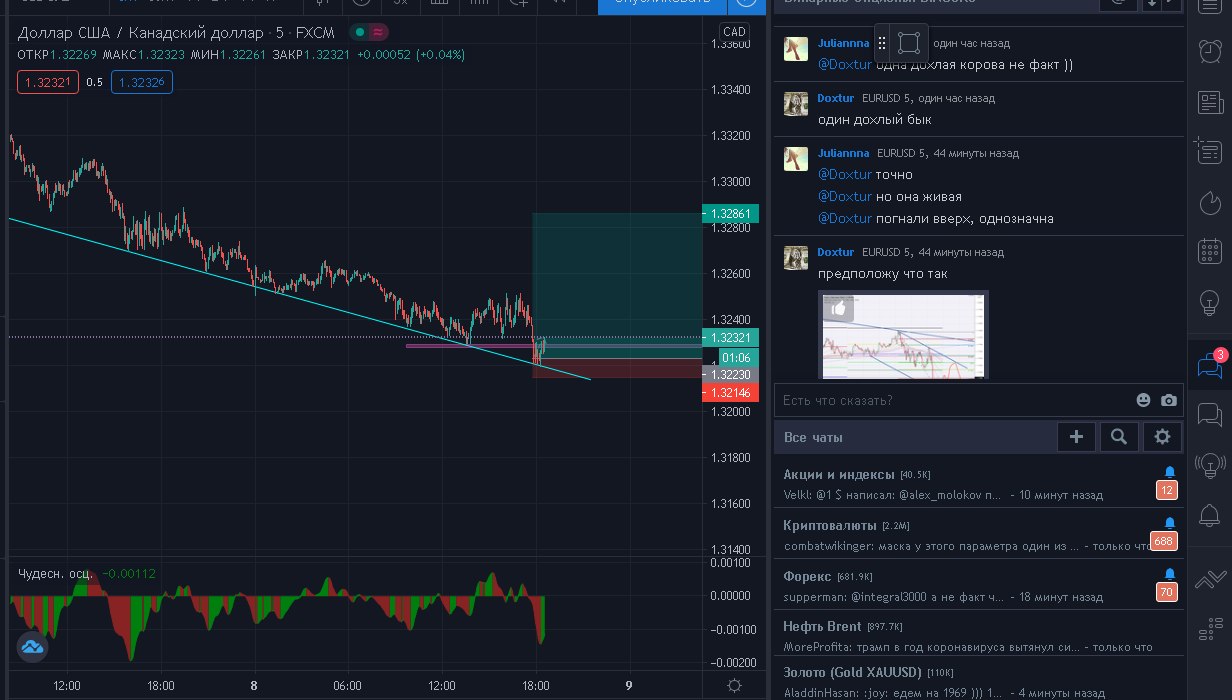This screenshot has width=1232, height=700.
Task: Toggle notifications for Акции и индексы chat
Action: pyautogui.click(x=1170, y=472)
